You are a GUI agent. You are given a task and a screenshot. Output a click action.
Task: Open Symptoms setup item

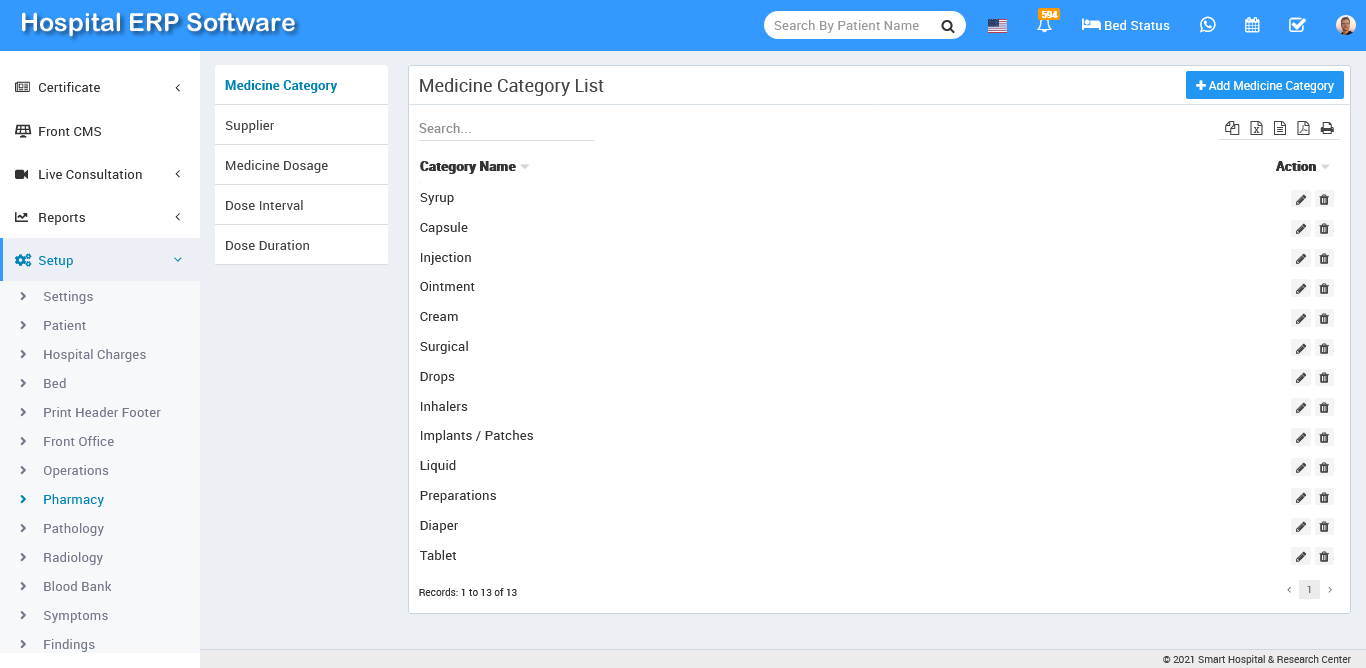pos(75,615)
